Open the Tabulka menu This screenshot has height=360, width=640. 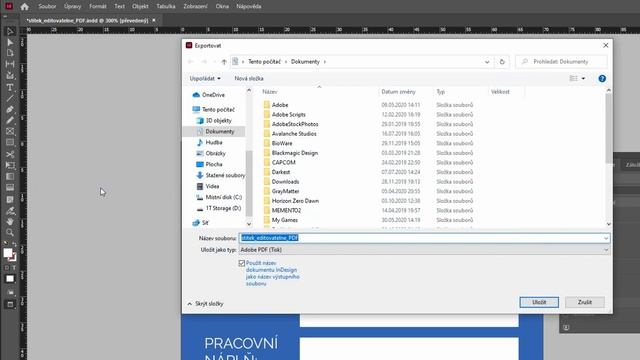click(x=166, y=7)
